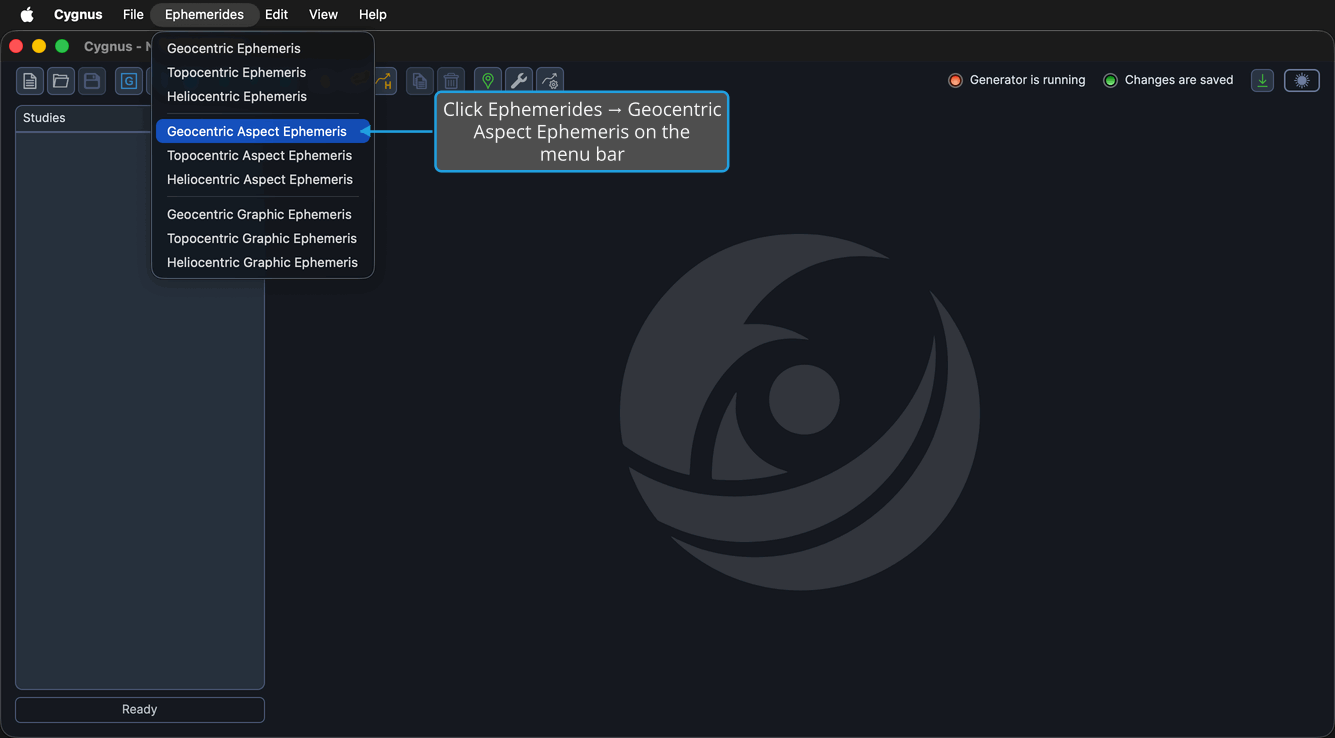Click the 'Generator is running' status text

(1027, 80)
